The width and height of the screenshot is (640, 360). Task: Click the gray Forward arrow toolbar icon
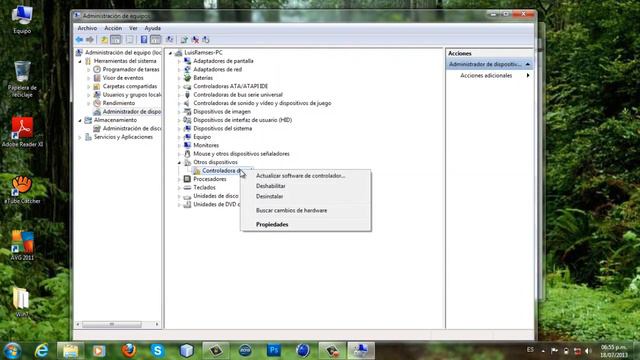pos(90,40)
